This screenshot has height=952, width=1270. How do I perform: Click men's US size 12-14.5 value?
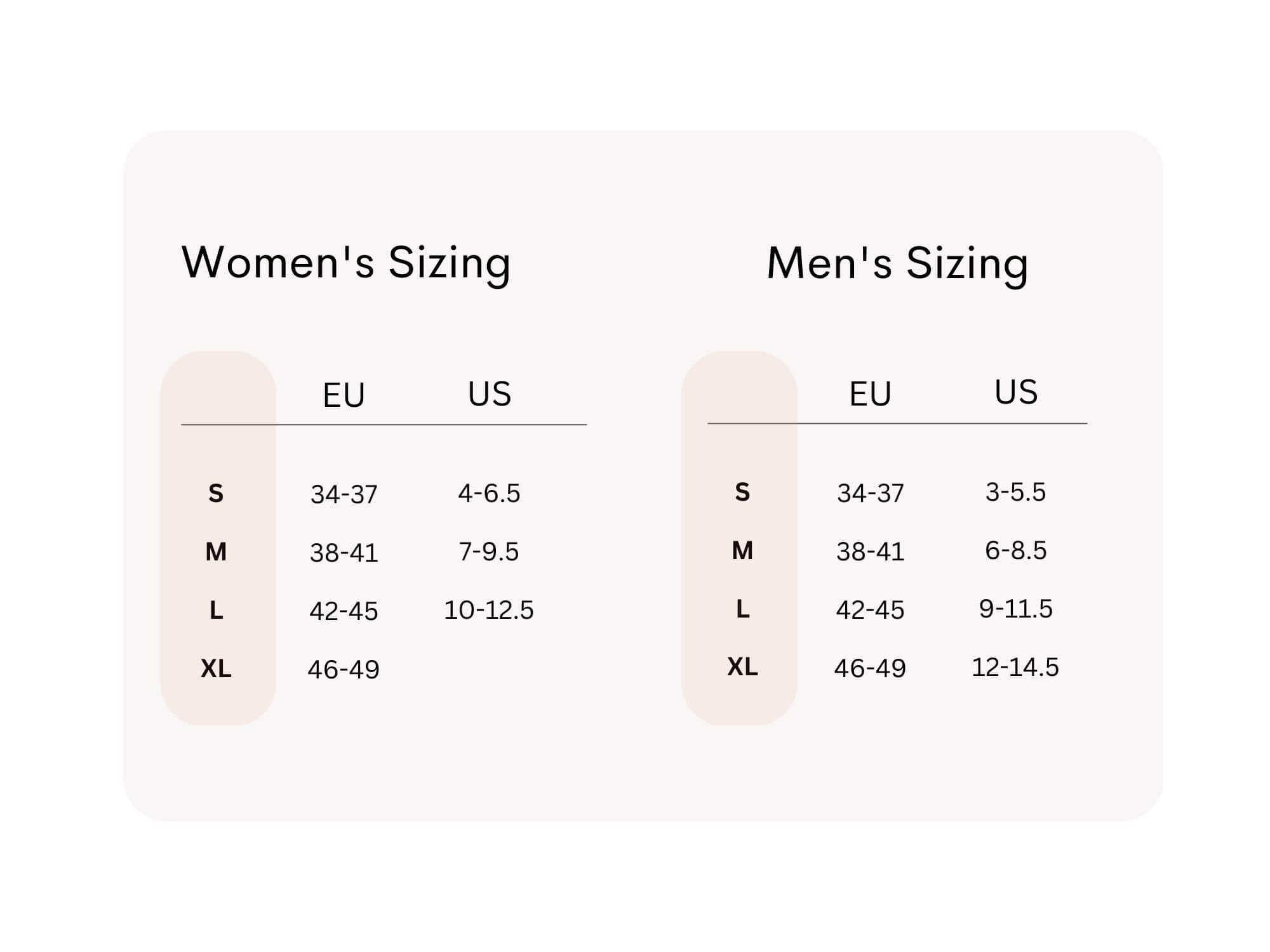1015,667
